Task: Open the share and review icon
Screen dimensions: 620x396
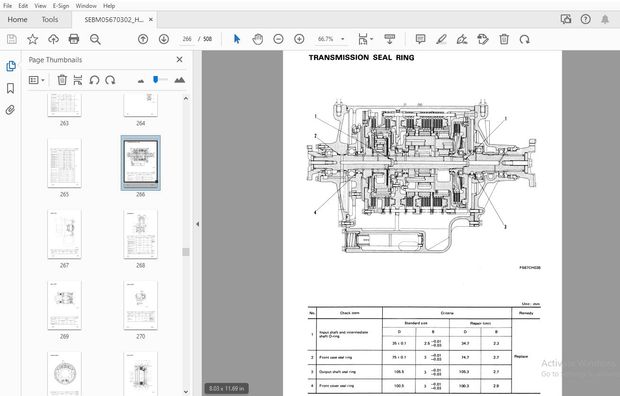Action: click(x=566, y=19)
